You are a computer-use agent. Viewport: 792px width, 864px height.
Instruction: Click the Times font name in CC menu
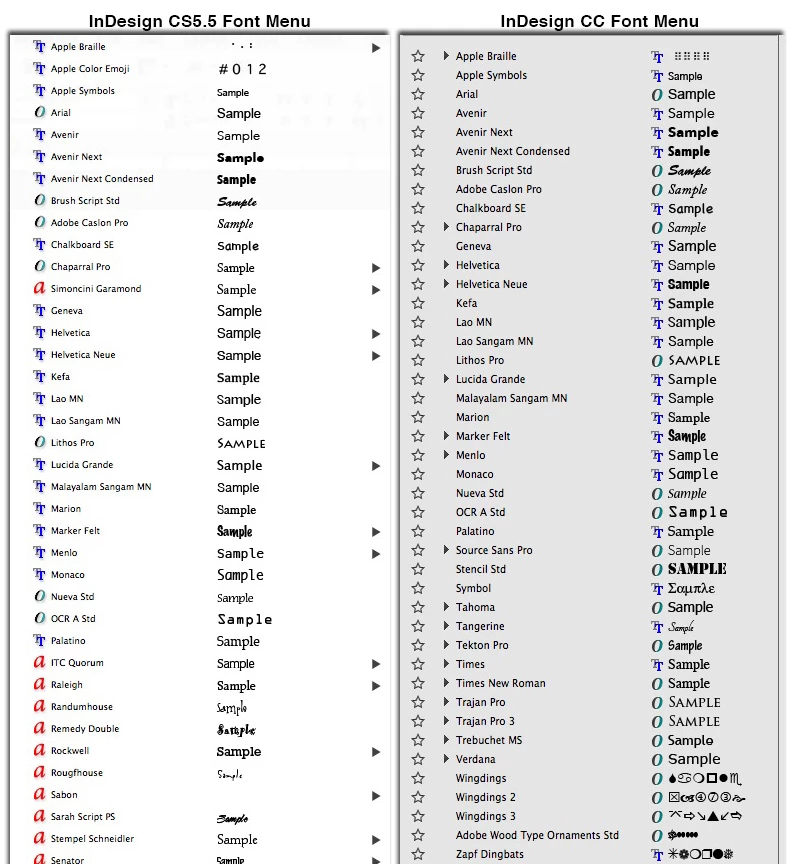point(470,664)
